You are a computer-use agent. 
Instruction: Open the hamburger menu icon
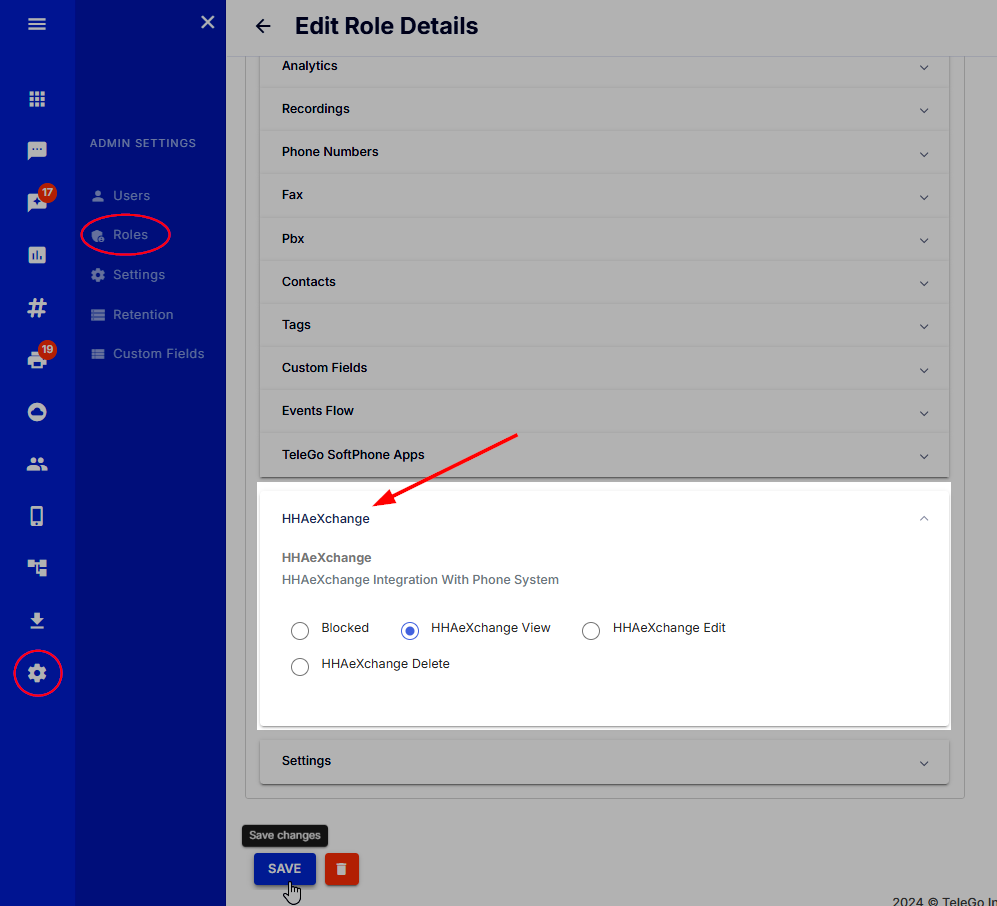37,24
